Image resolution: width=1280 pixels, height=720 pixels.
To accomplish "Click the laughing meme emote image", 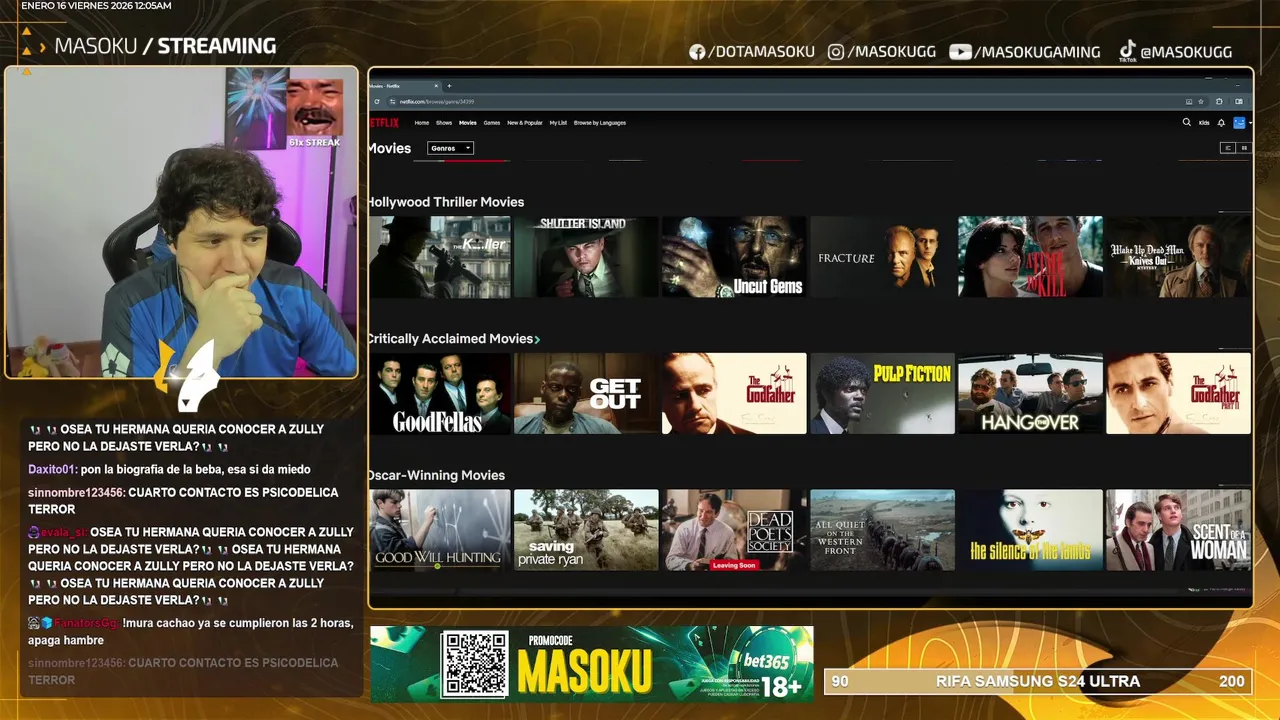I will pyautogui.click(x=315, y=108).
